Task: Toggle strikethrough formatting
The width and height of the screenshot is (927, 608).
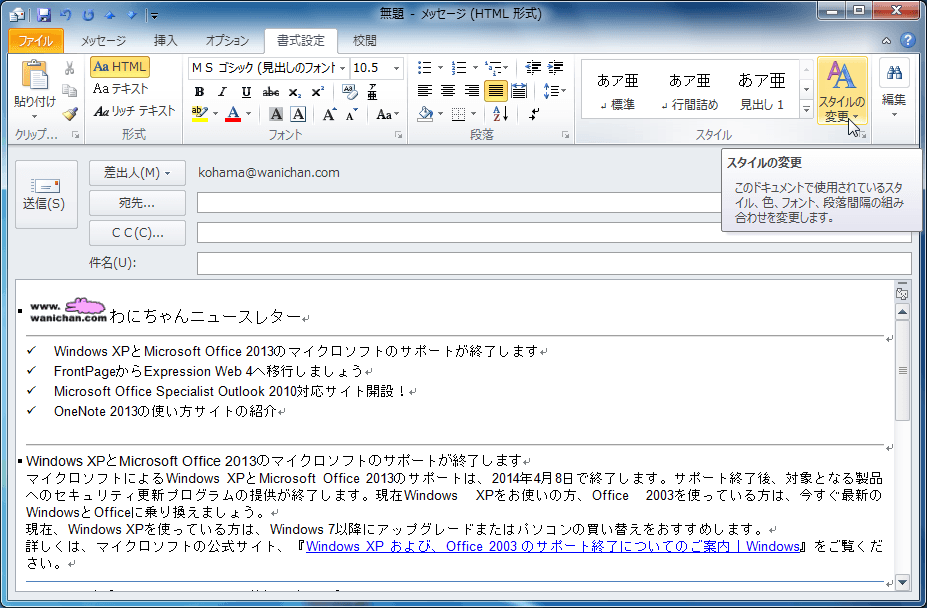Action: tap(271, 92)
